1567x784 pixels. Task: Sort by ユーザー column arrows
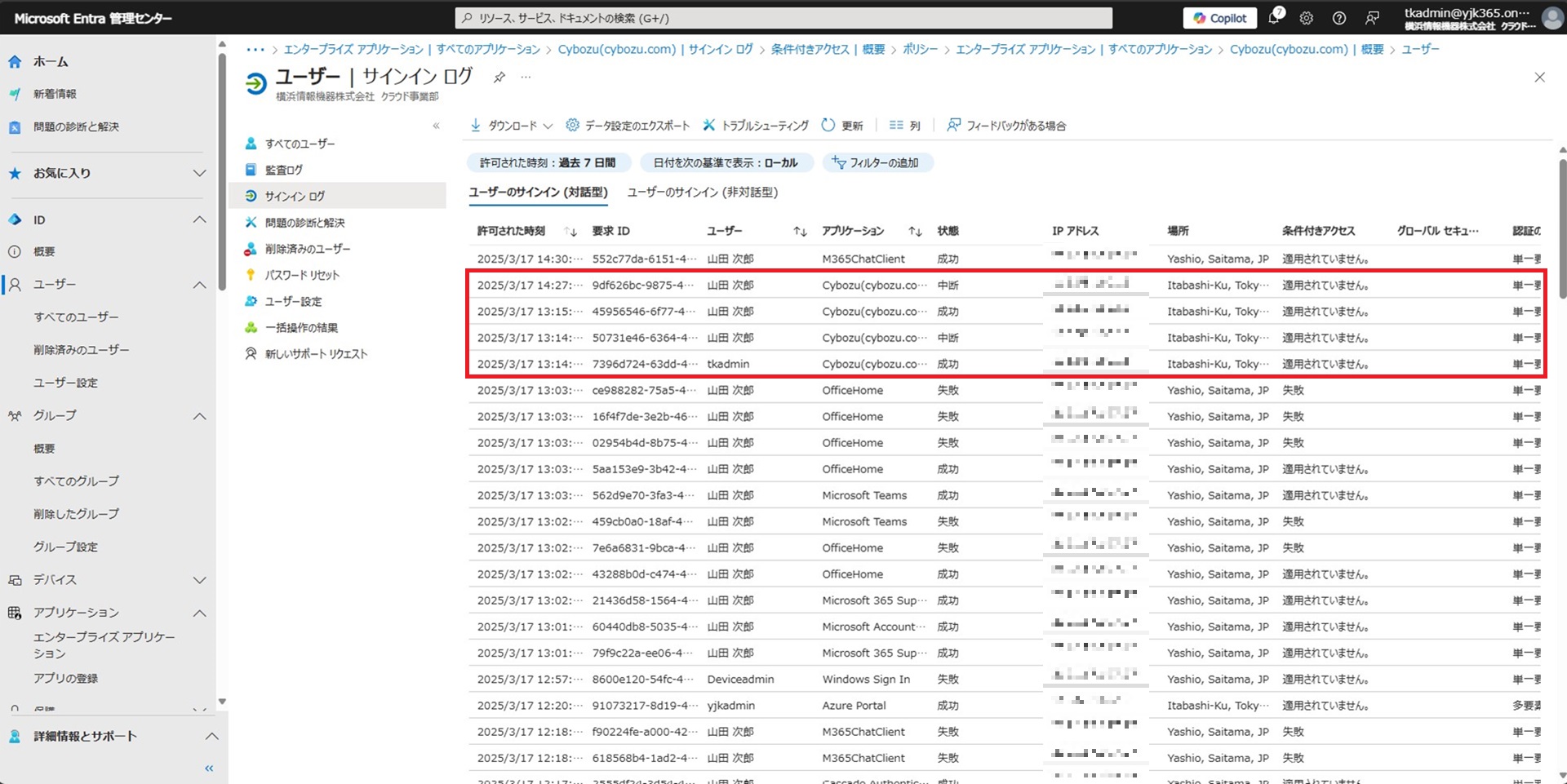800,232
